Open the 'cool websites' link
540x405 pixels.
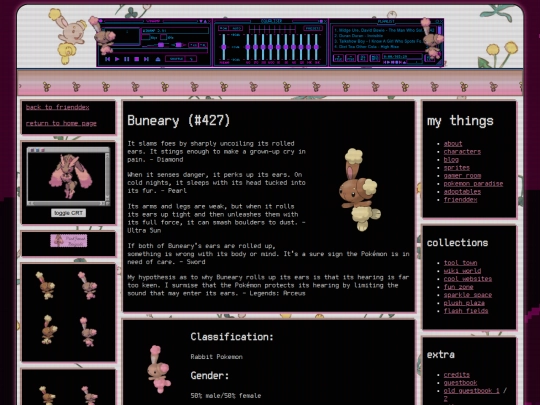(468, 279)
